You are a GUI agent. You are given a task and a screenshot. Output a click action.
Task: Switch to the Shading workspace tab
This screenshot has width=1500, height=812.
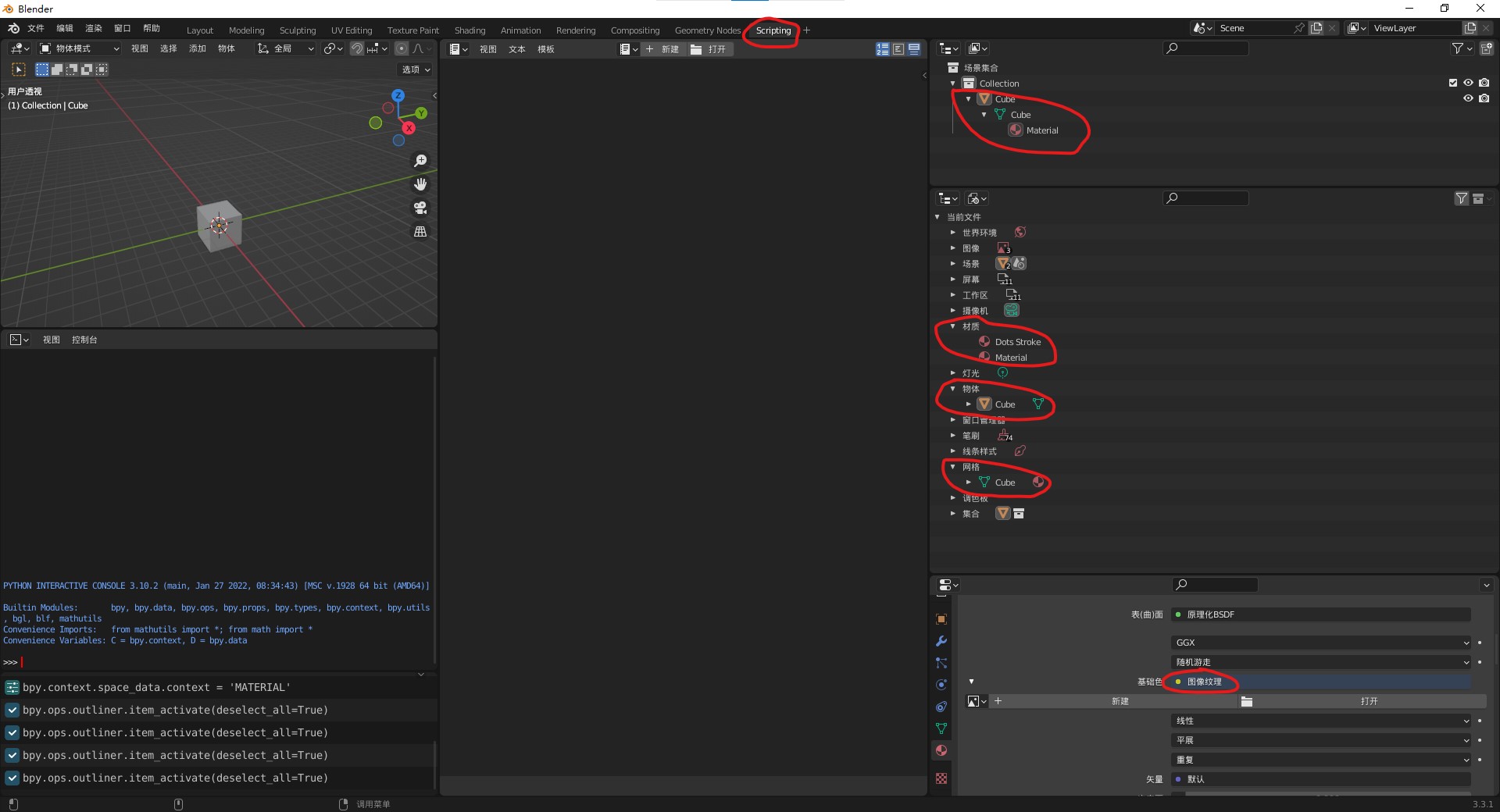(x=470, y=30)
